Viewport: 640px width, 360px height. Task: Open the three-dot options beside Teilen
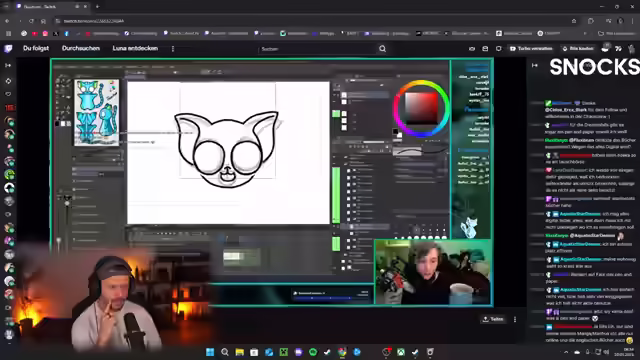[515, 319]
